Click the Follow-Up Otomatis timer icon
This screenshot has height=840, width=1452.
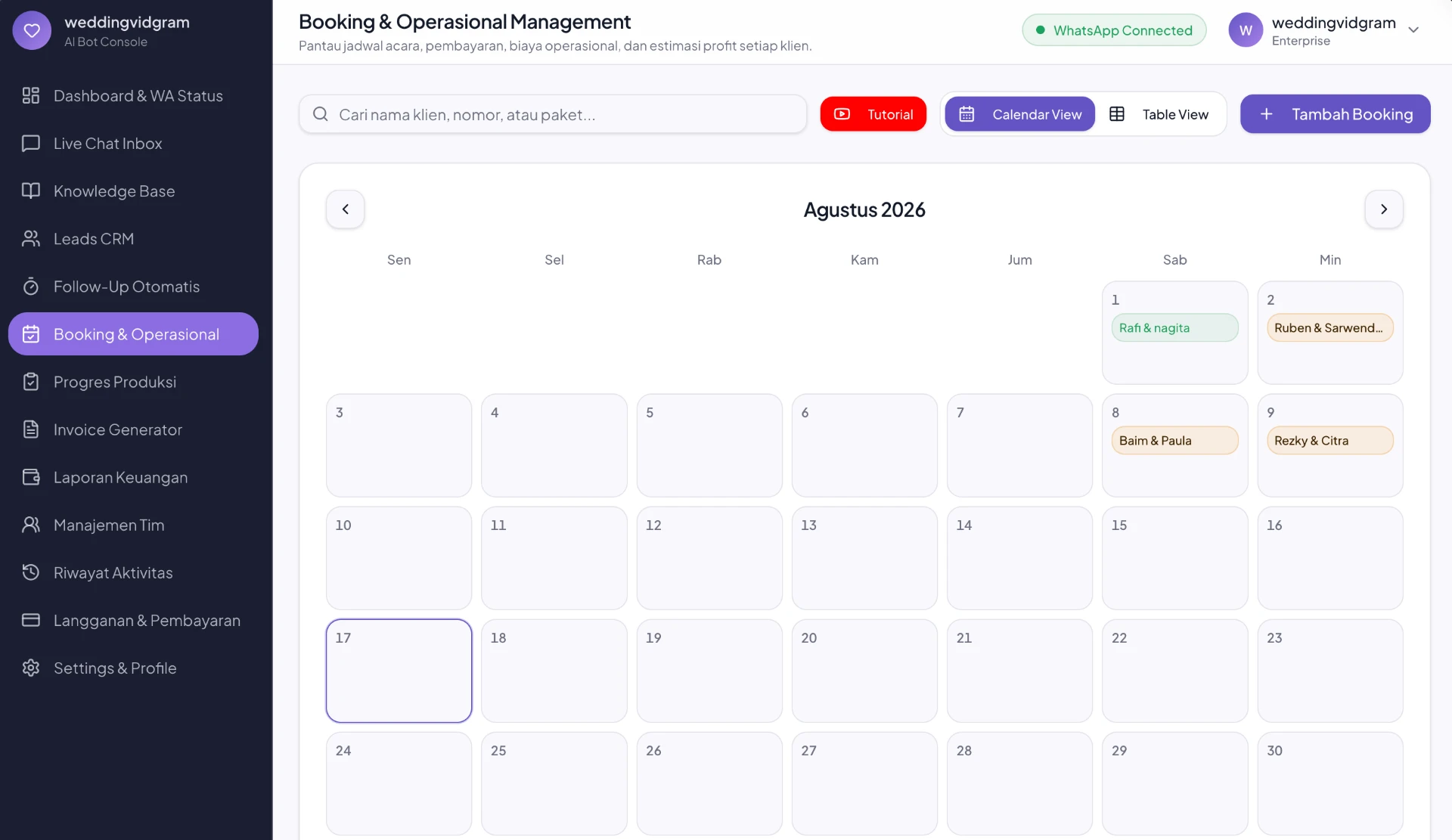31,286
